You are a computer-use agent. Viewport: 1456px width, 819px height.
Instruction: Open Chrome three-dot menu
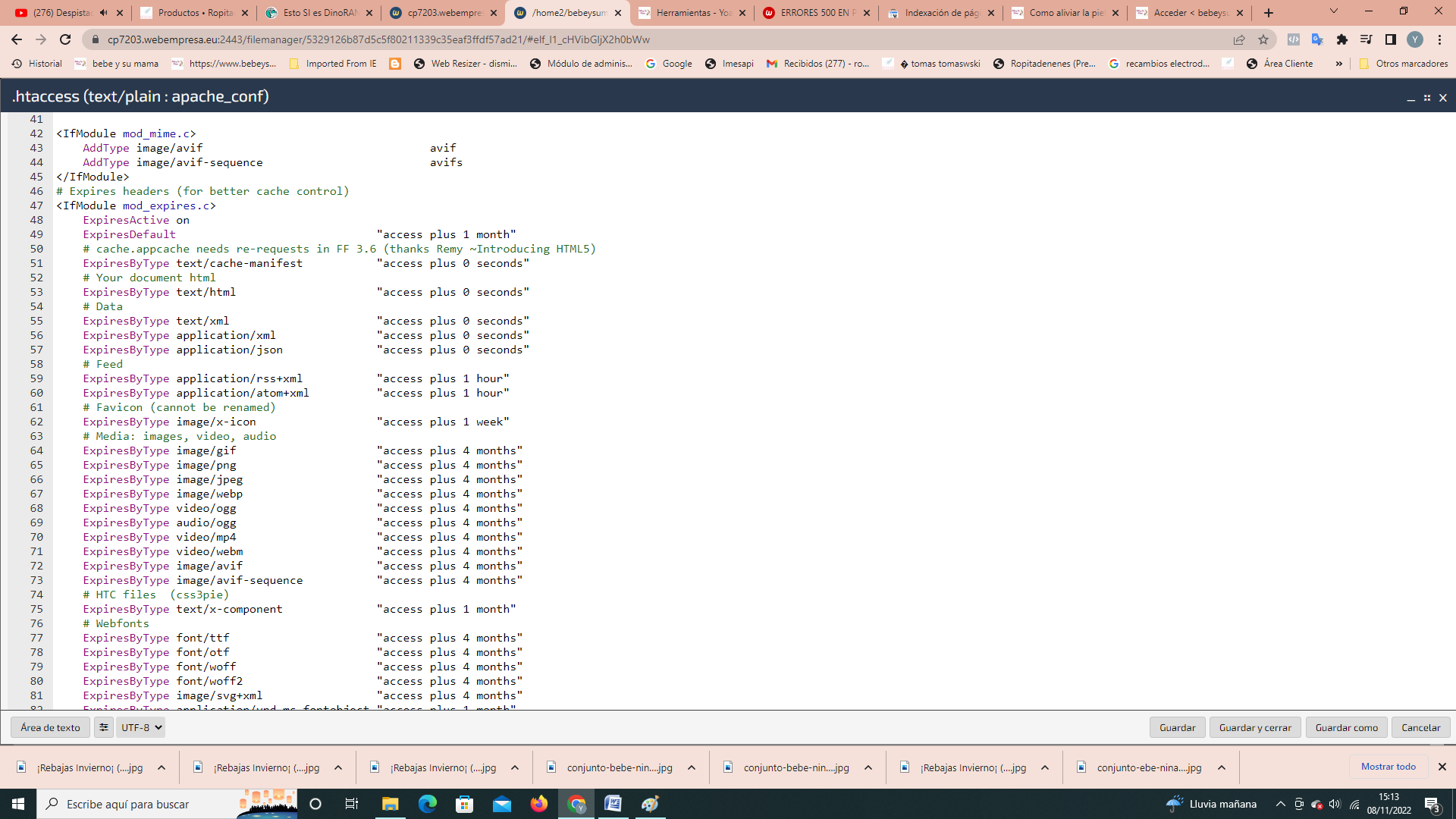pos(1439,39)
